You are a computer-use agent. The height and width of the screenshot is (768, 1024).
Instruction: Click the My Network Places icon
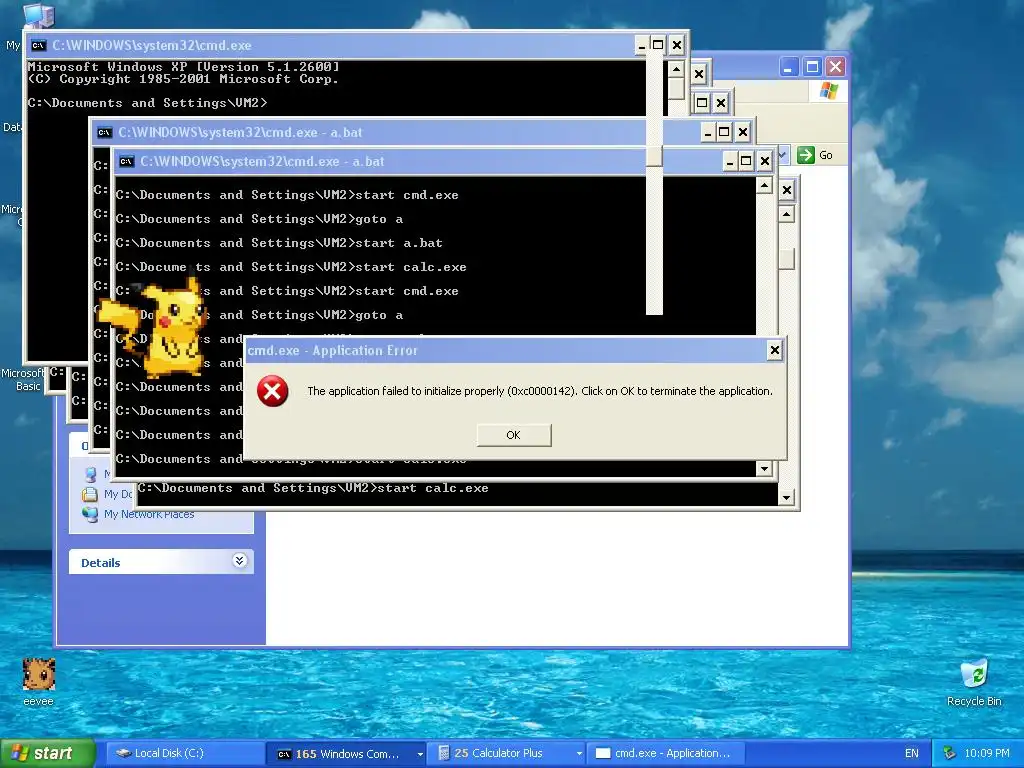tap(90, 514)
